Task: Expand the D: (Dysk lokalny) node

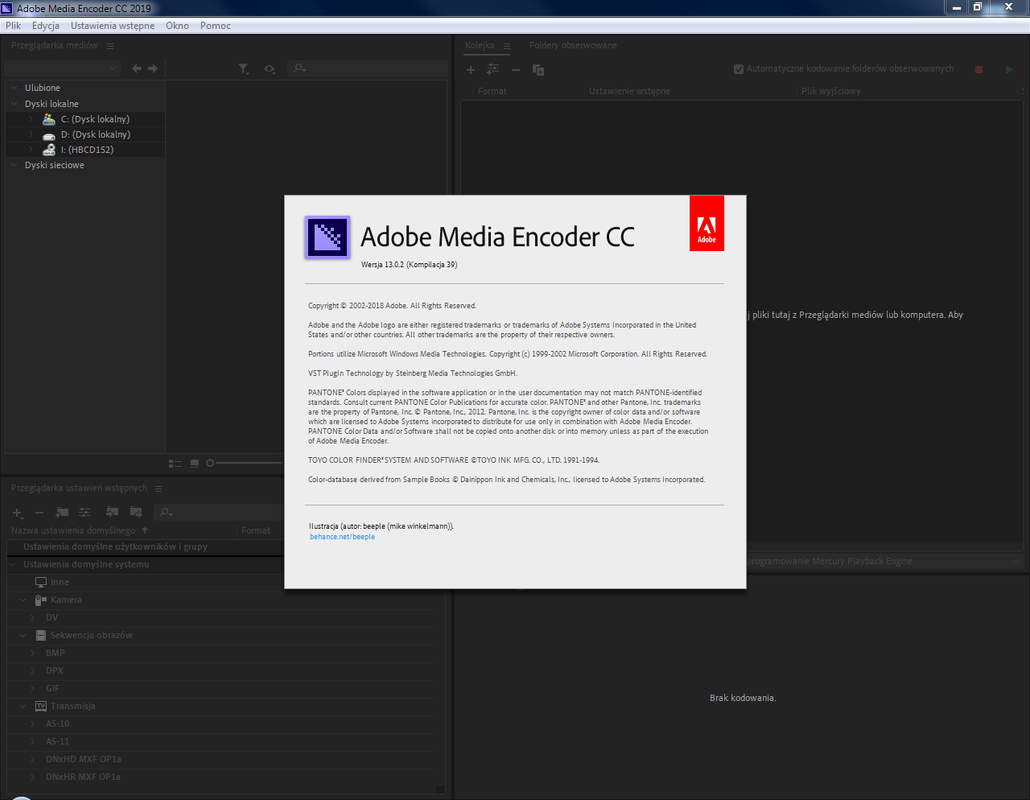Action: 30,134
